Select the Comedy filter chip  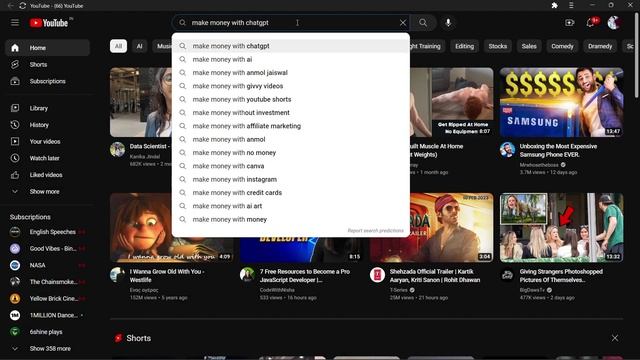click(562, 46)
